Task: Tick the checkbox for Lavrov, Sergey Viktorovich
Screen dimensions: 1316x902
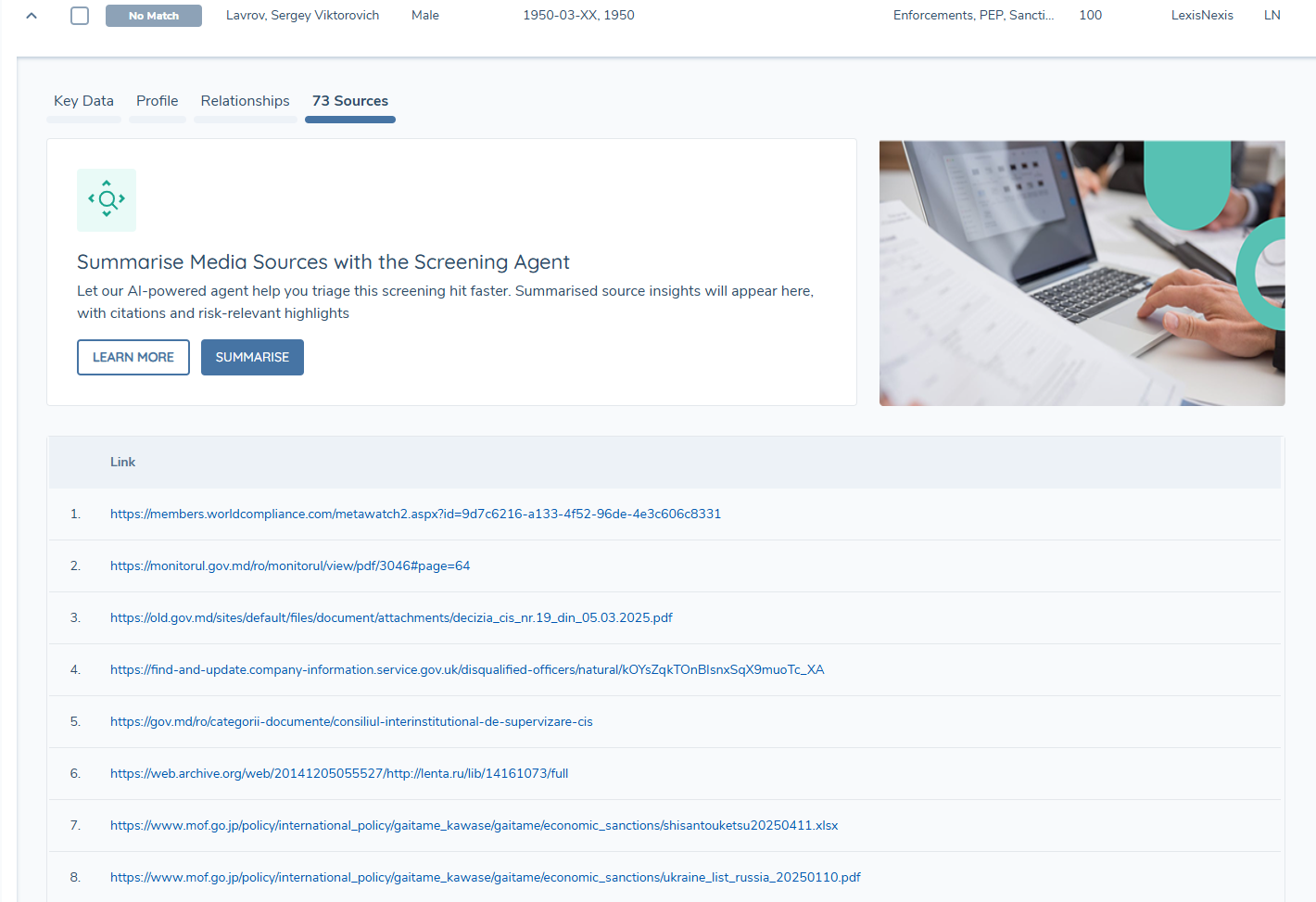Action: pos(80,16)
